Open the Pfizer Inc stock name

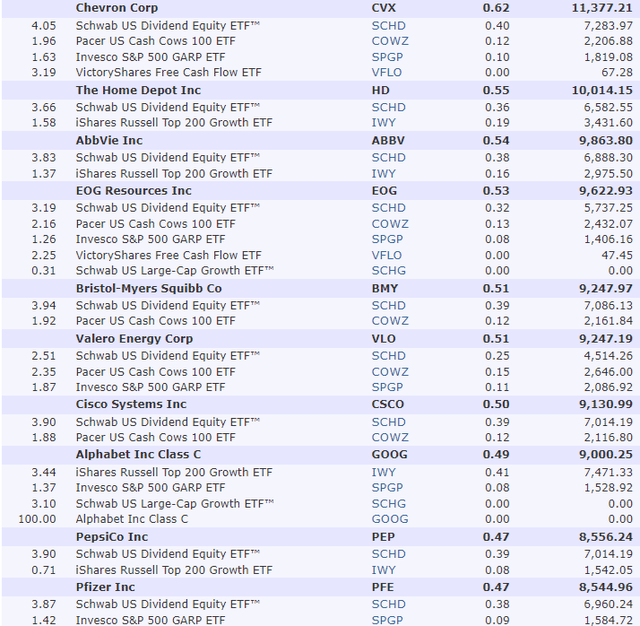click(105, 586)
